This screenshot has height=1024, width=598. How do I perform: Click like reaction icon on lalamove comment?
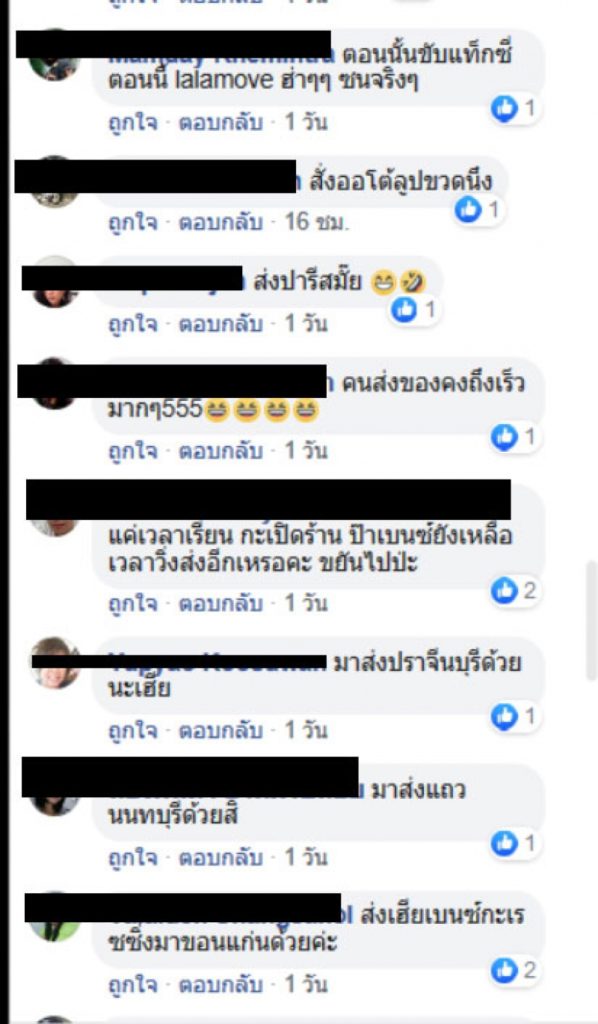pyautogui.click(x=504, y=108)
